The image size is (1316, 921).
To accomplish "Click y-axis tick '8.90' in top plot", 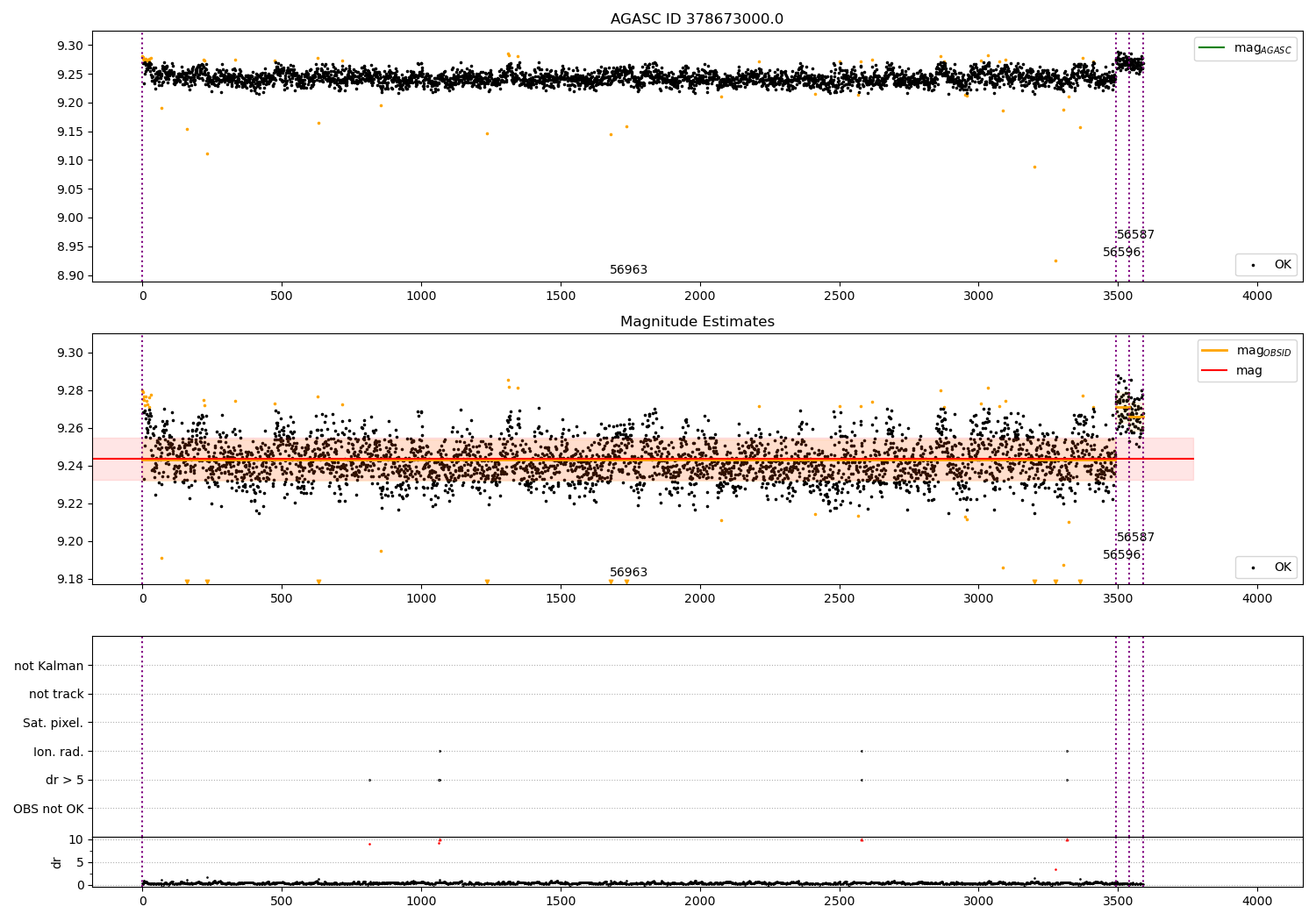I will click(69, 275).
